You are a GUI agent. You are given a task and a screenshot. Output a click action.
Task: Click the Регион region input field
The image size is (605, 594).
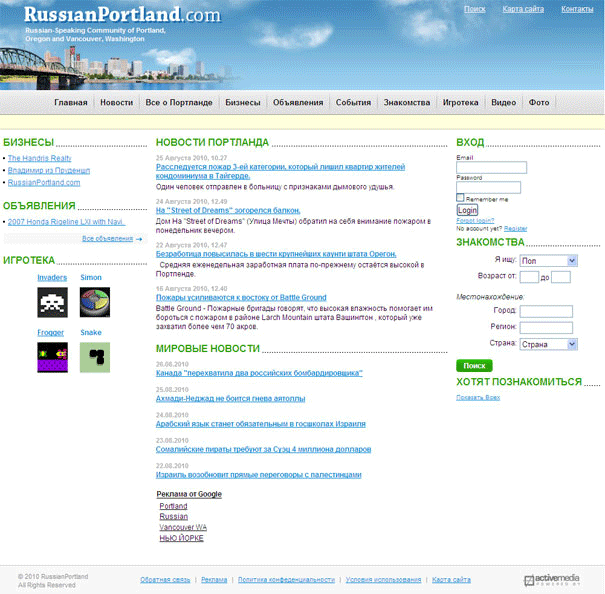point(546,328)
